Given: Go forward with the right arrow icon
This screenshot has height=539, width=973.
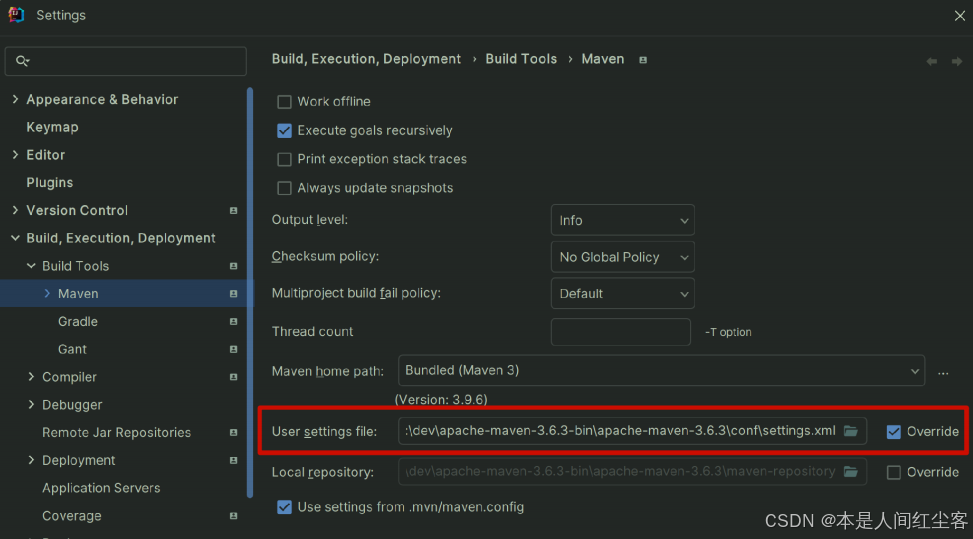Looking at the screenshot, I should click(957, 61).
